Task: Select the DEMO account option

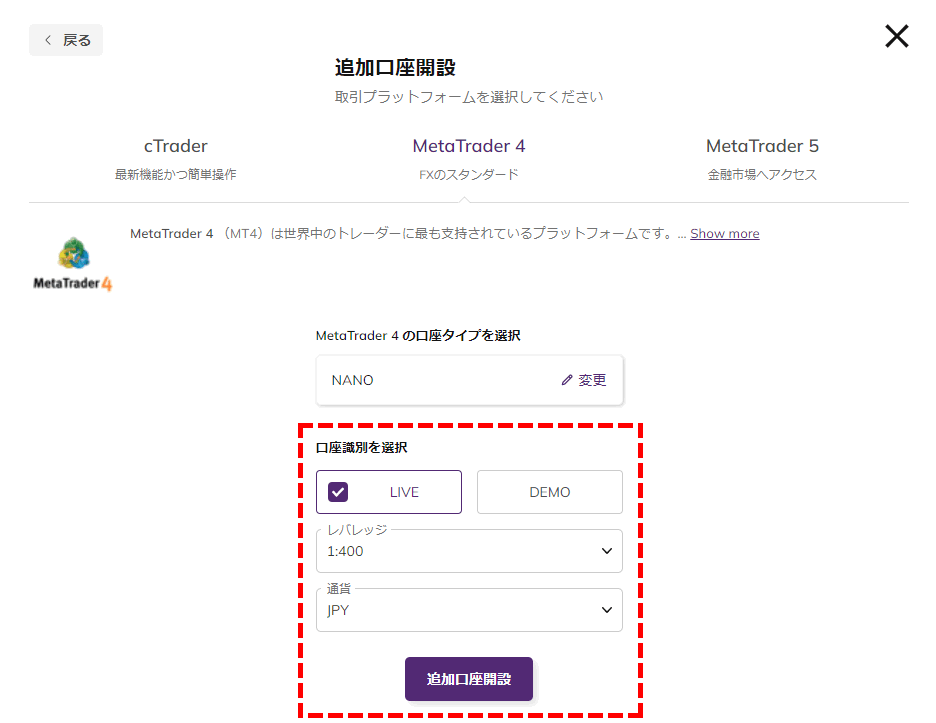Action: [550, 492]
